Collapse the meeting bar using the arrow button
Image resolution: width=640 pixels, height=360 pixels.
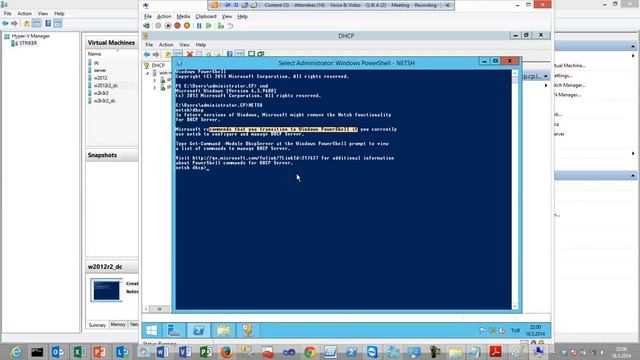447,5
